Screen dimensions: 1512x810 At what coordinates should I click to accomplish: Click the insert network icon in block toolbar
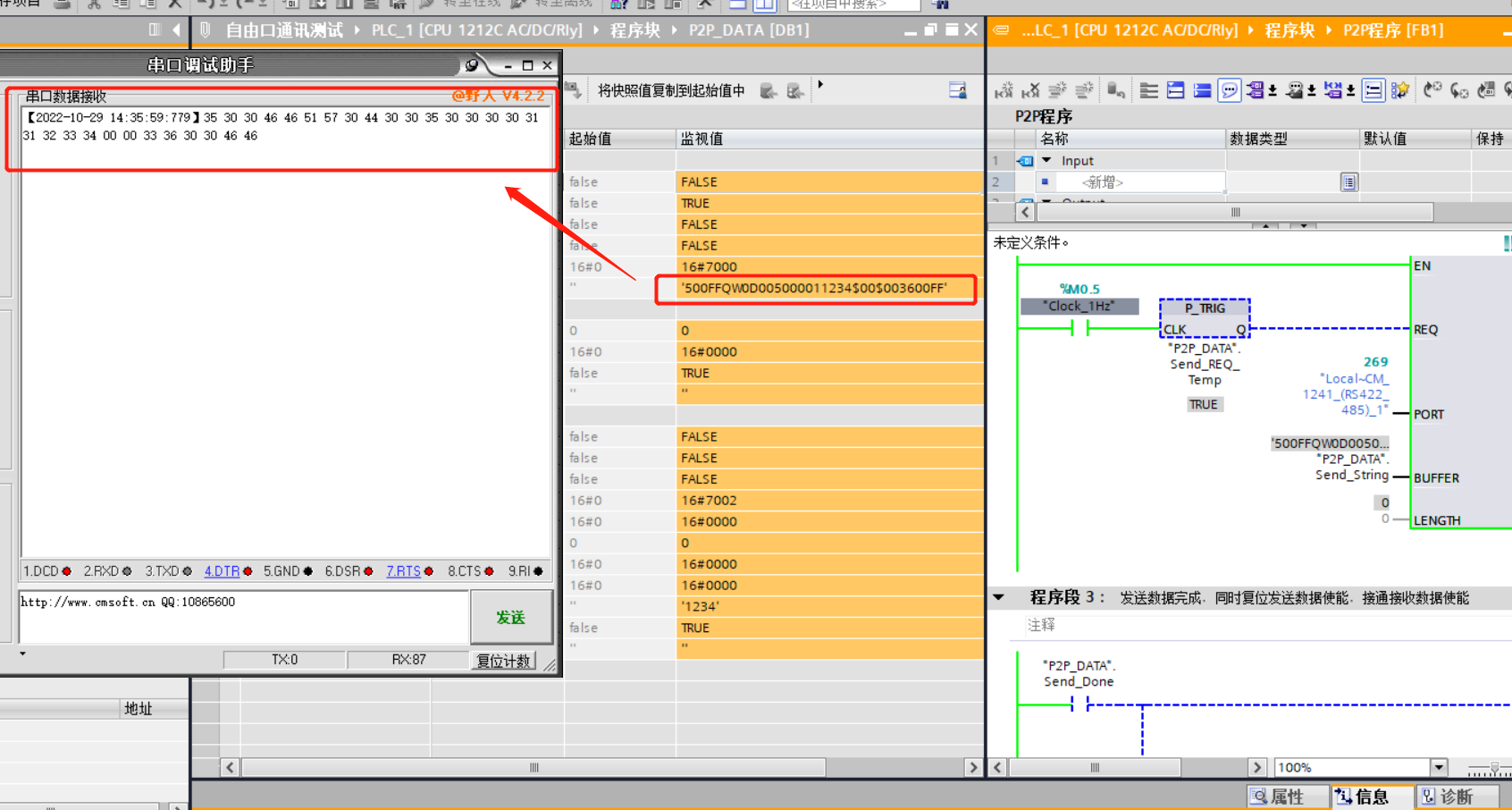(1004, 90)
